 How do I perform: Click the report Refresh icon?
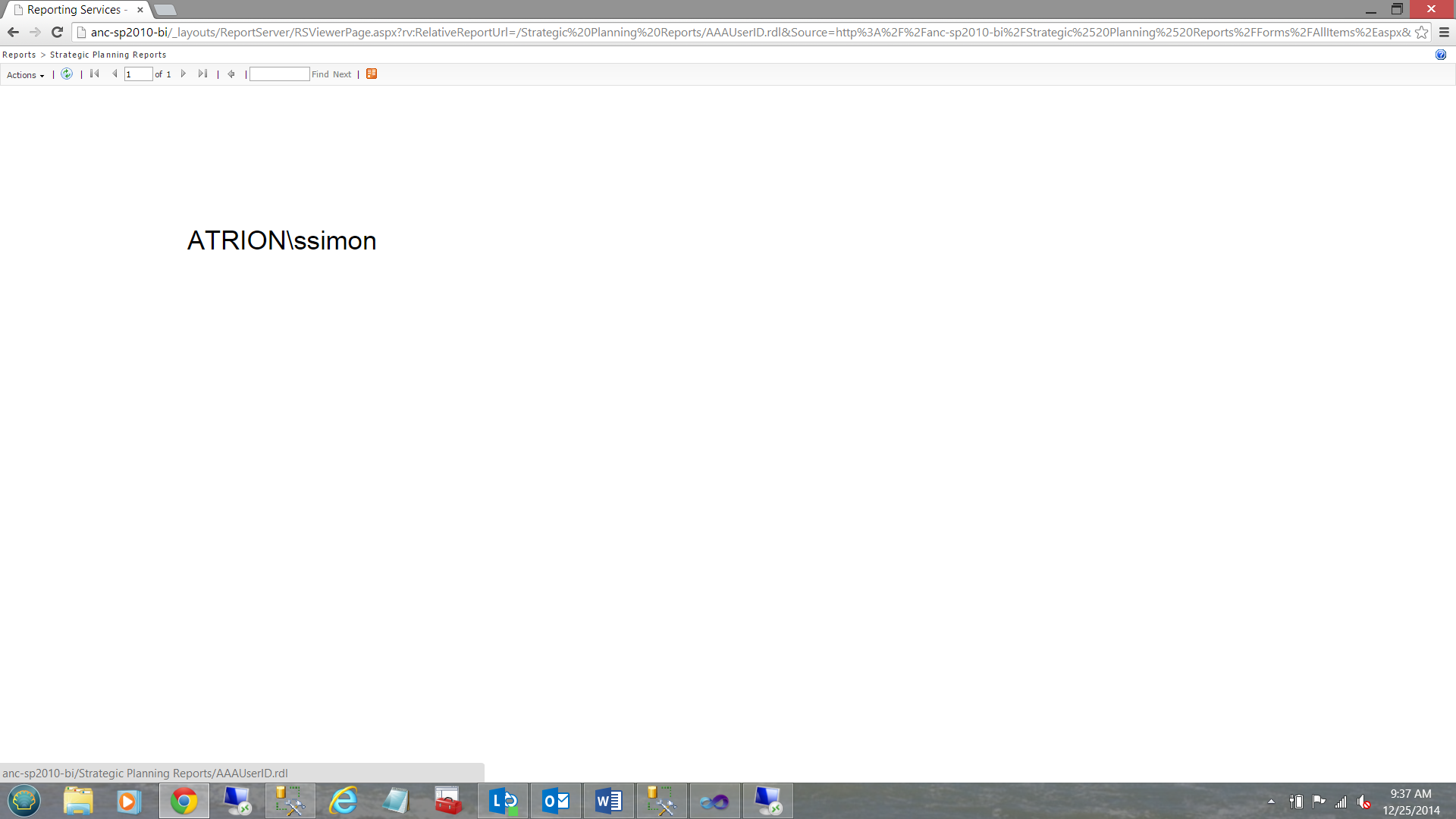(67, 74)
